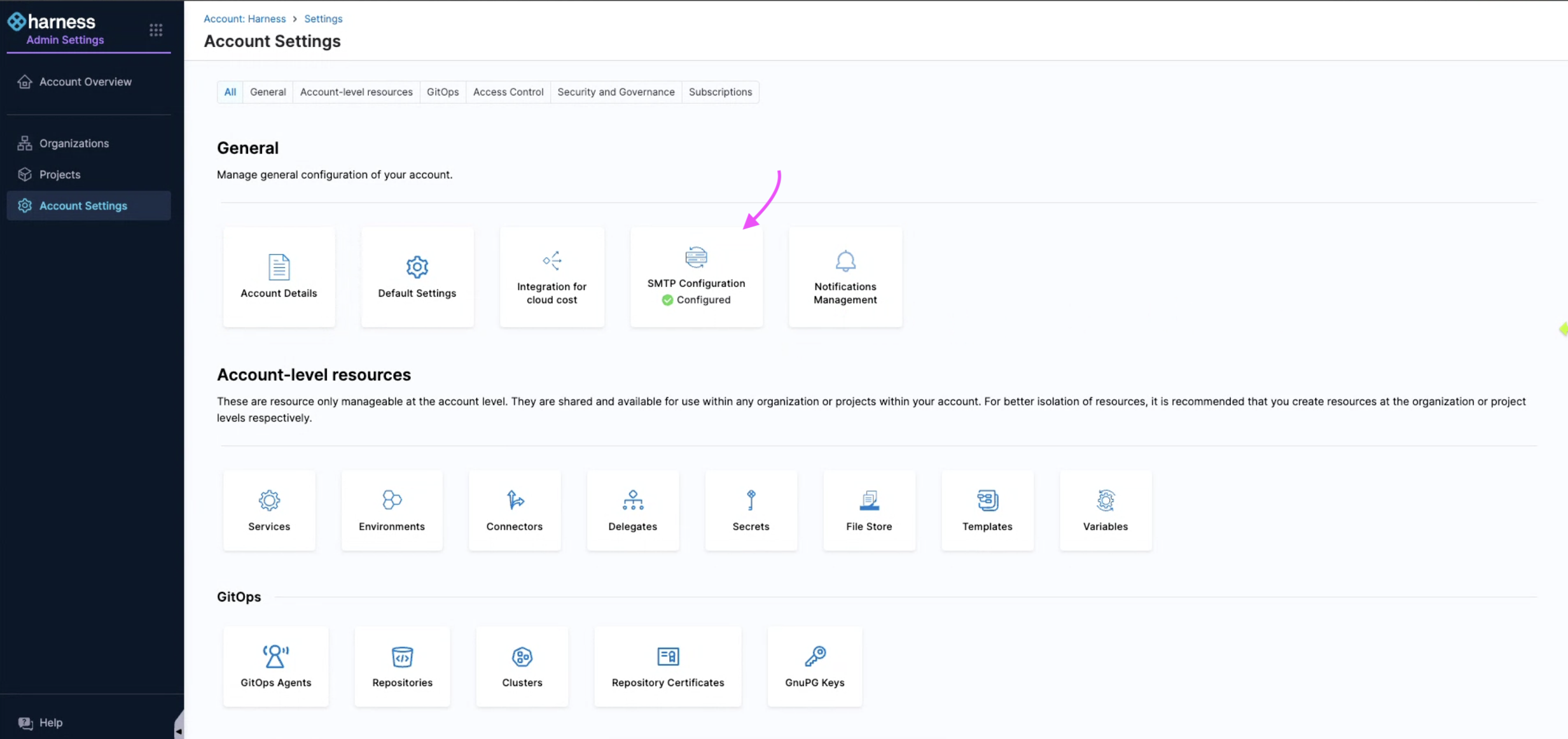Open the Secrets tile
This screenshot has height=739, width=1568.
(x=751, y=510)
